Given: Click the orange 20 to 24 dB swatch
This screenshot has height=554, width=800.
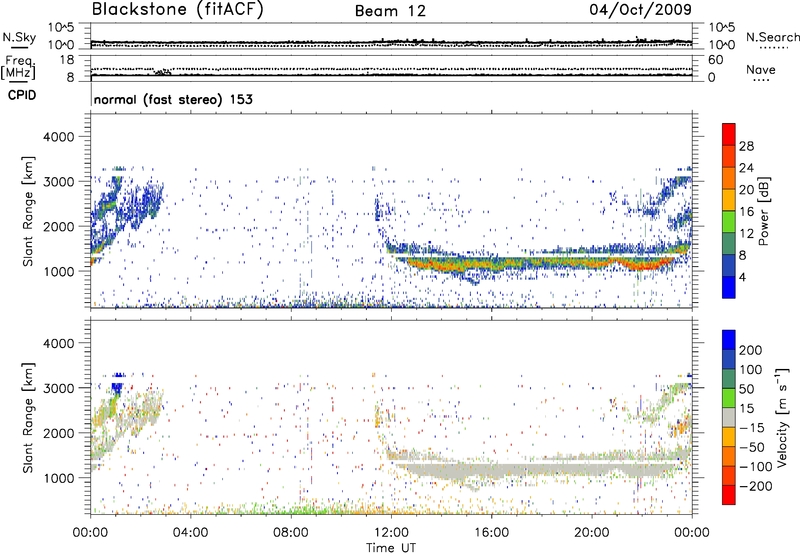Looking at the screenshot, I should click(x=729, y=178).
